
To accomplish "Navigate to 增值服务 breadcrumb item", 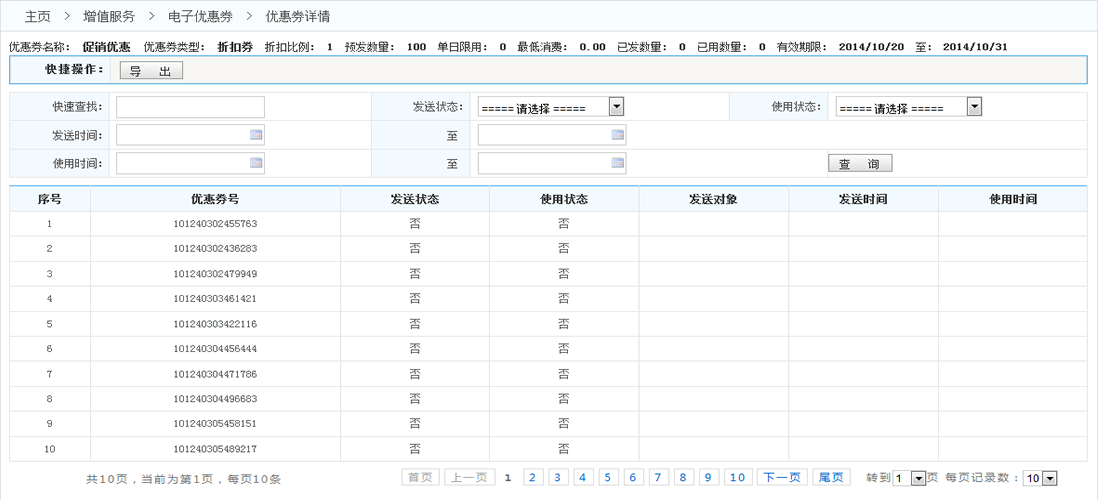I will [x=109, y=17].
